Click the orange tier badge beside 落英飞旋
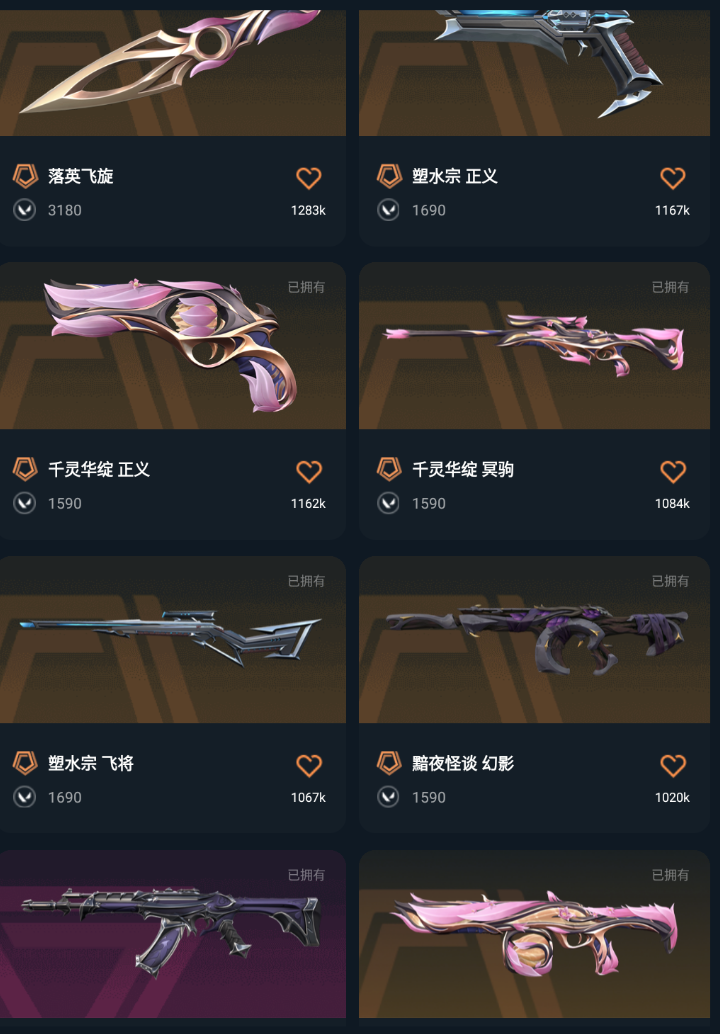This screenshot has height=1034, width=720. pyautogui.click(x=25, y=176)
